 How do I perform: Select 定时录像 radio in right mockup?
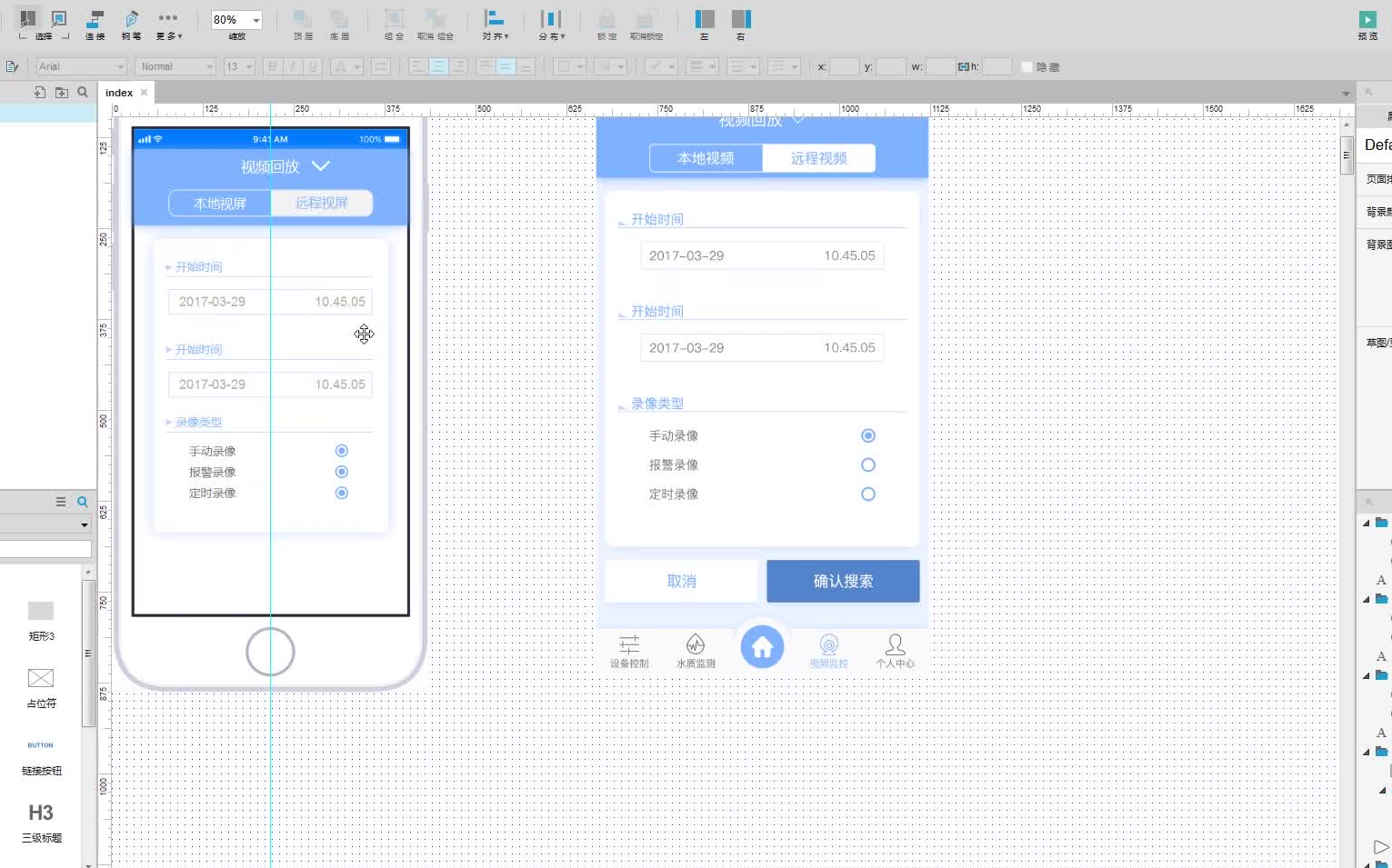[x=868, y=494]
